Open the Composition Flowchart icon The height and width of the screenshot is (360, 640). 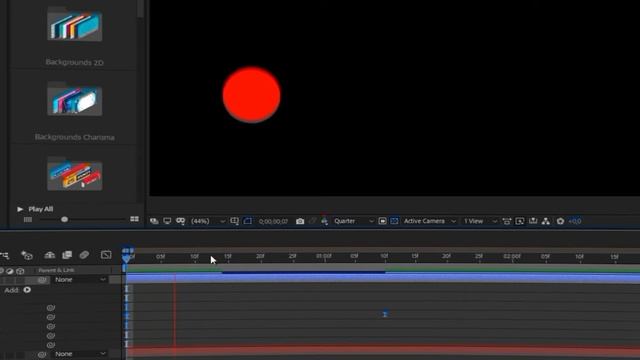[x=546, y=221]
